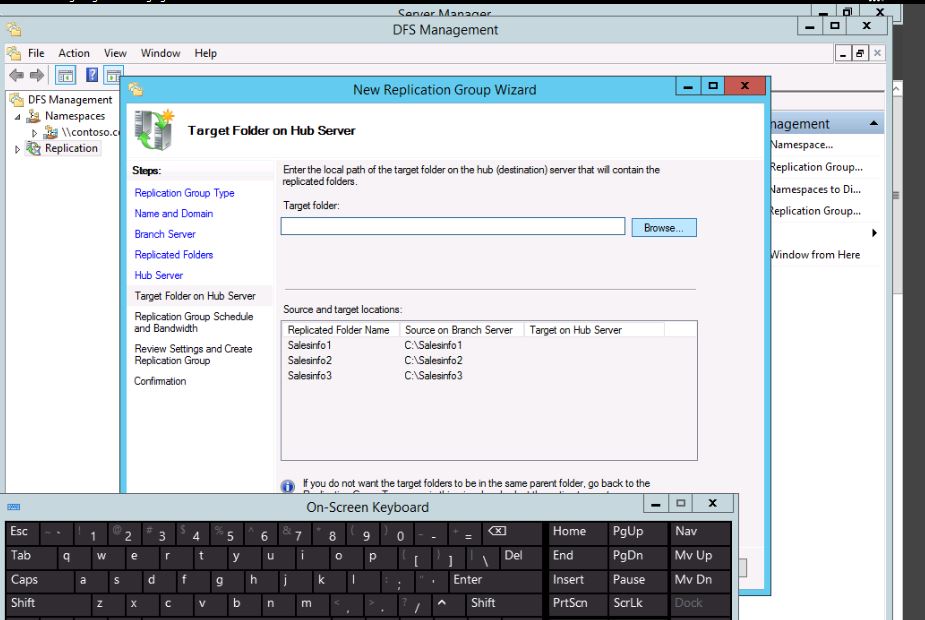The height and width of the screenshot is (620, 925).
Task: Select the Salesinfo2 row in locations list
Action: pos(309,360)
